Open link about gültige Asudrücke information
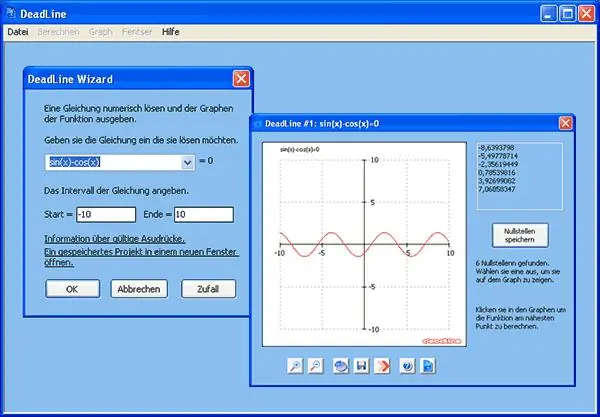The width and height of the screenshot is (600, 417). tap(115, 239)
